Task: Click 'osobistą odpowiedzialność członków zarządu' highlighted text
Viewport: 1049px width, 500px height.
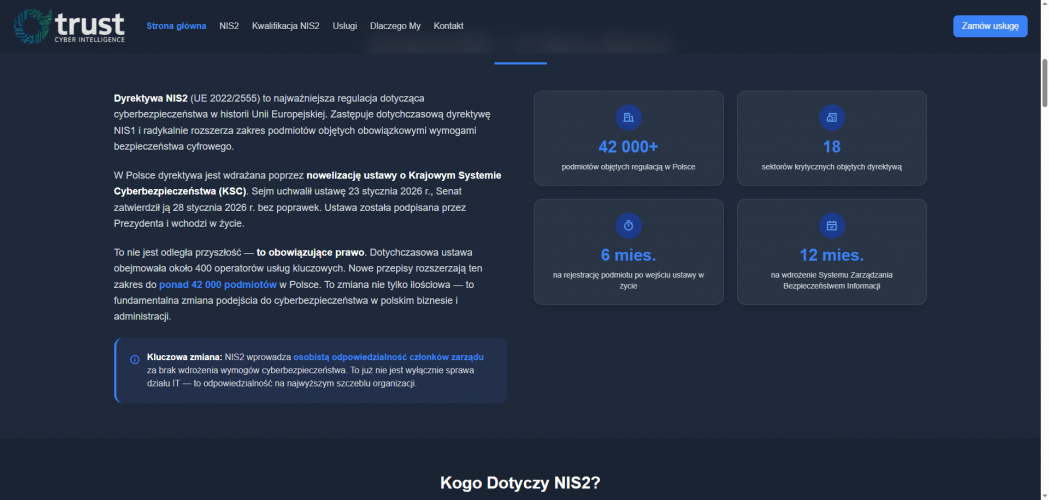Action: [x=389, y=357]
